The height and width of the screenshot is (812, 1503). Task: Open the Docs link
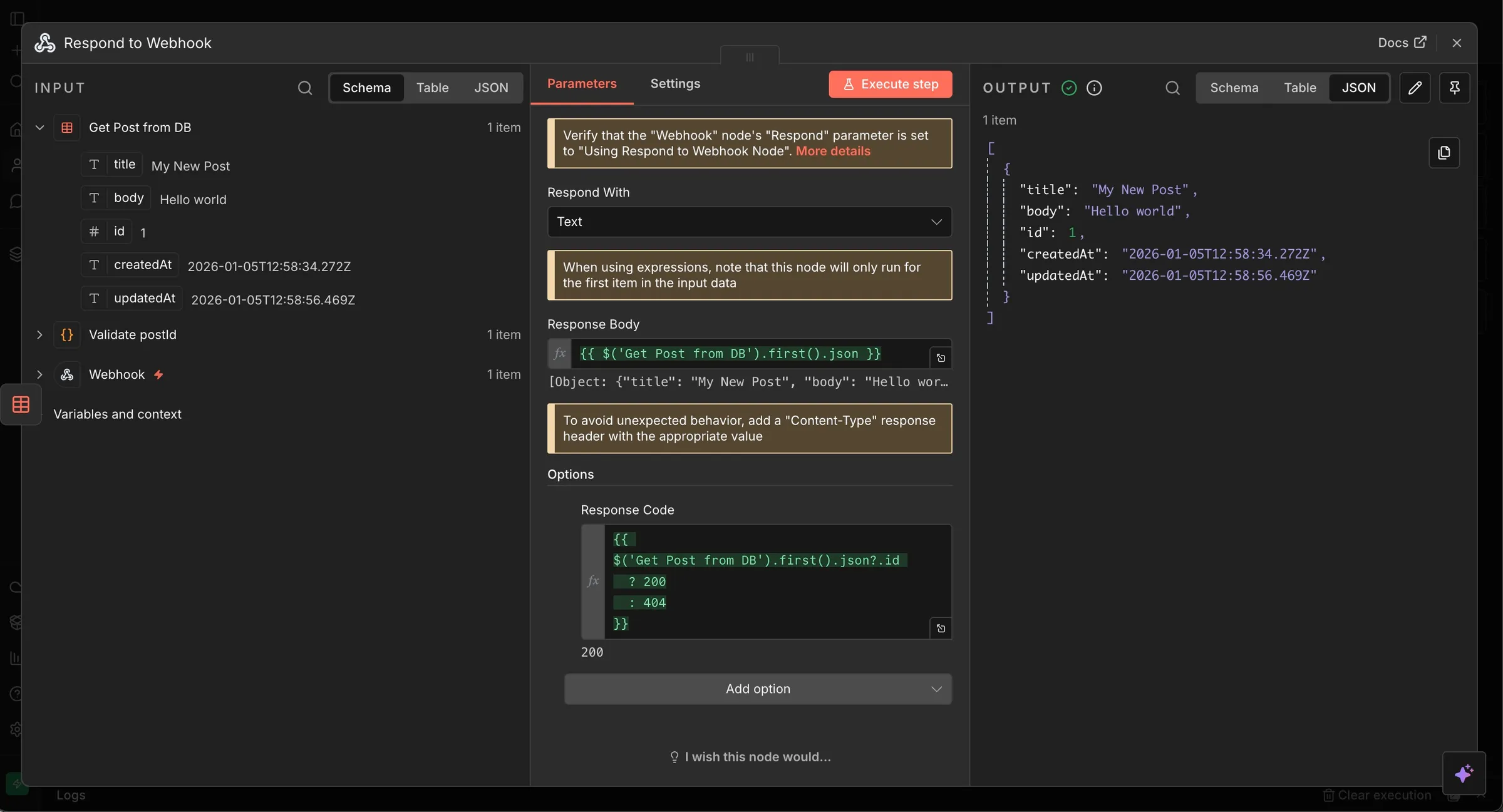pos(1402,43)
